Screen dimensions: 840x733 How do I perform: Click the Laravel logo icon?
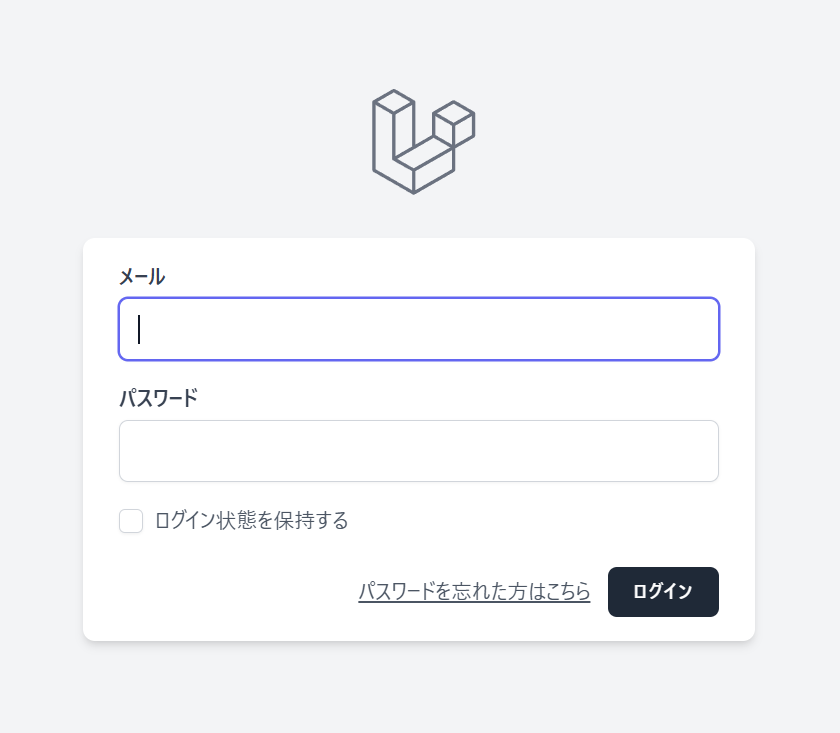(422, 141)
